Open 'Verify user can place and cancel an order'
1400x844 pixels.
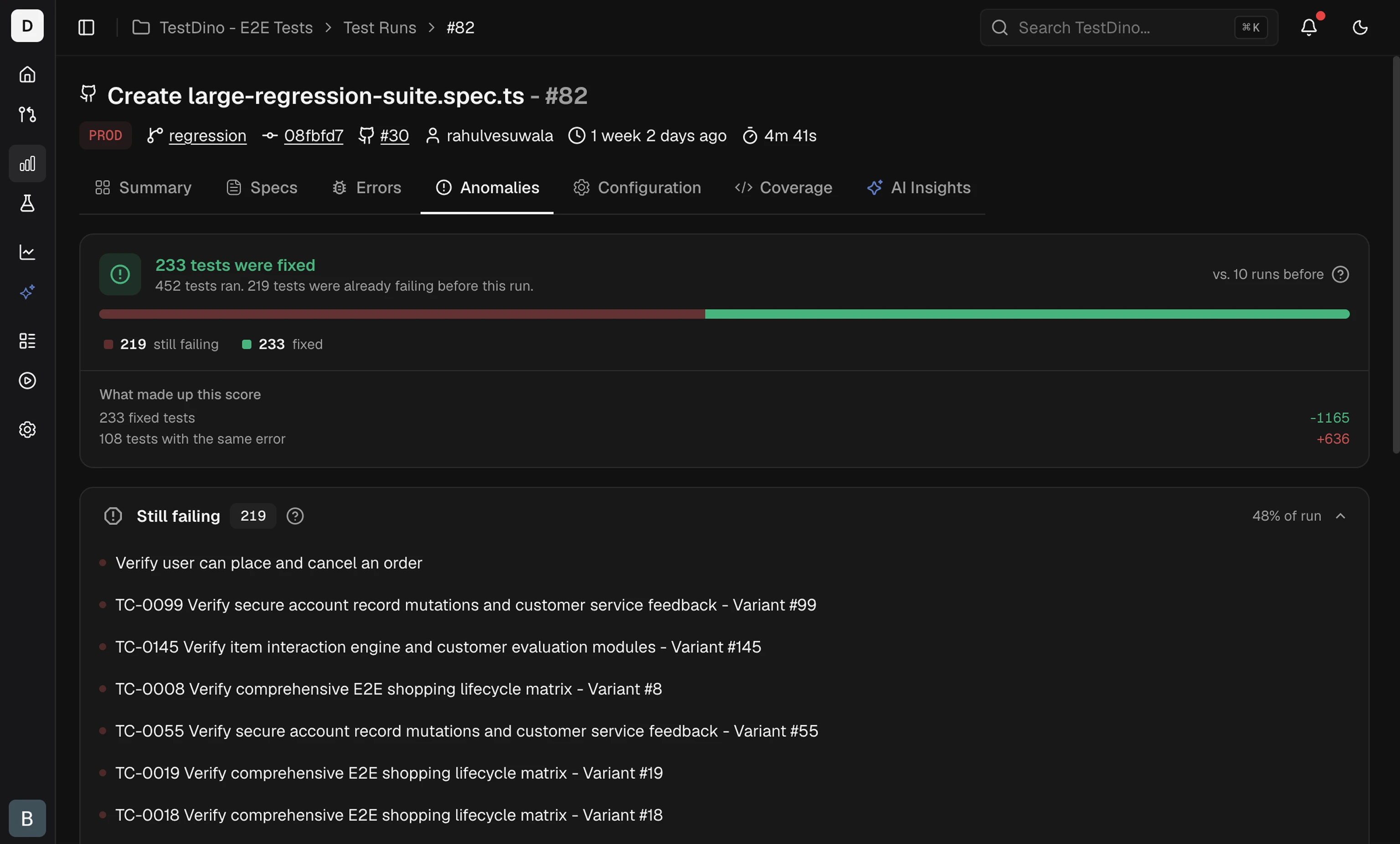click(x=269, y=563)
